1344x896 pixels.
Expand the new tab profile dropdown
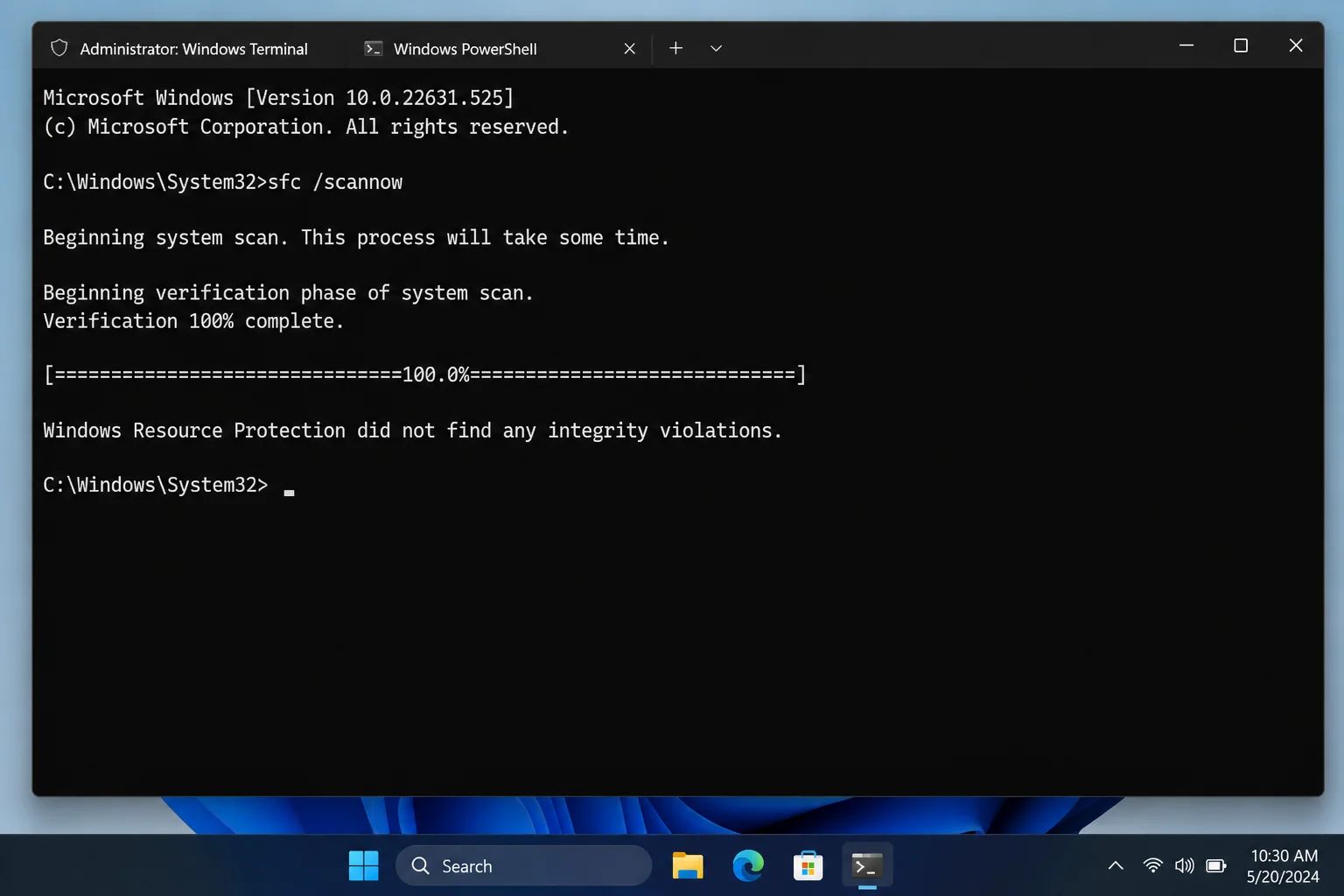point(716,48)
